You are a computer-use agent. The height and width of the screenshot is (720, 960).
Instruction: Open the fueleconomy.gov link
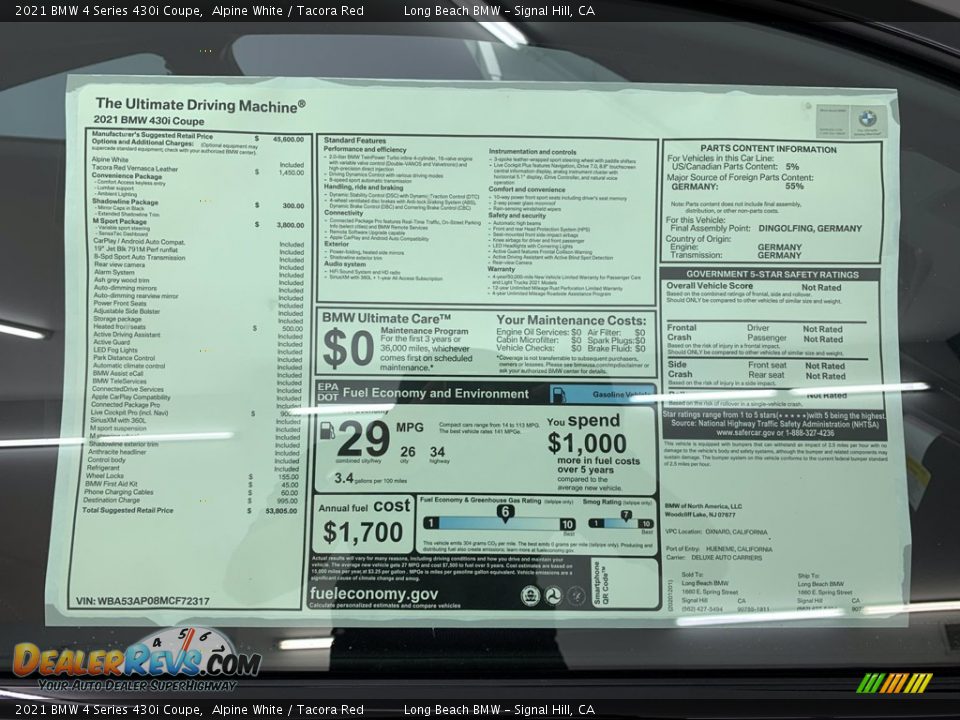click(x=374, y=593)
